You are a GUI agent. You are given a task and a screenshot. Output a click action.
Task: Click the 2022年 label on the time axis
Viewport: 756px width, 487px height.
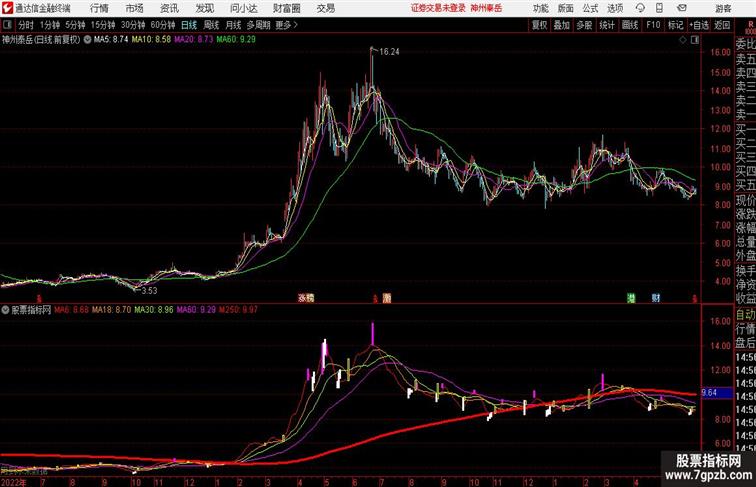pos(14,482)
